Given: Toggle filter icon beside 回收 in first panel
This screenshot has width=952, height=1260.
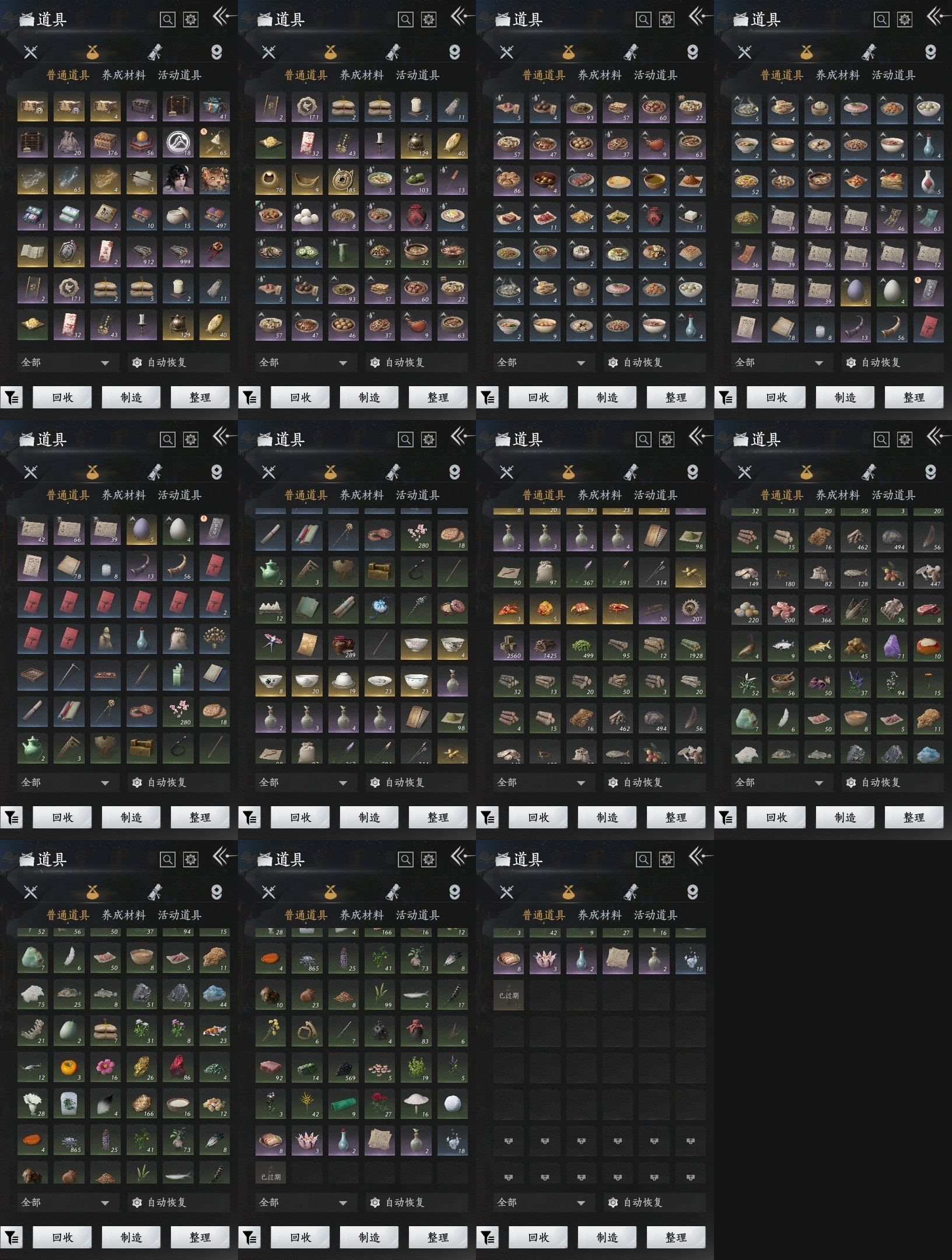Looking at the screenshot, I should coord(12,398).
